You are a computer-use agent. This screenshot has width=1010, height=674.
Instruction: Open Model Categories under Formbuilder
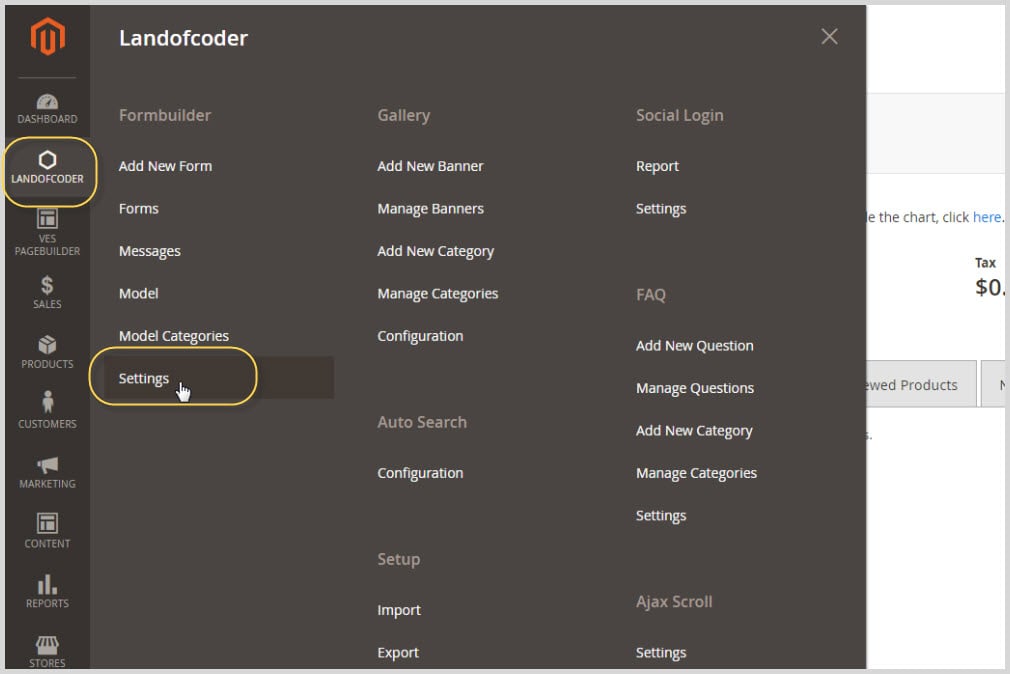click(x=174, y=336)
